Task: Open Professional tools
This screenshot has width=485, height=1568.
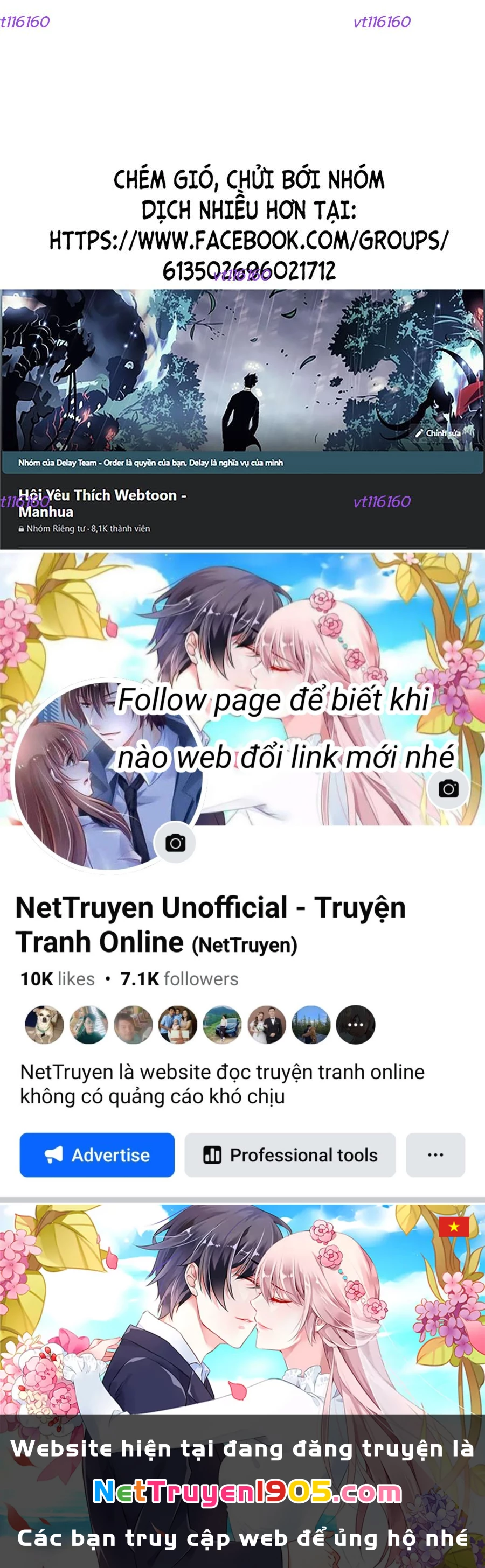Action: click(x=290, y=1154)
